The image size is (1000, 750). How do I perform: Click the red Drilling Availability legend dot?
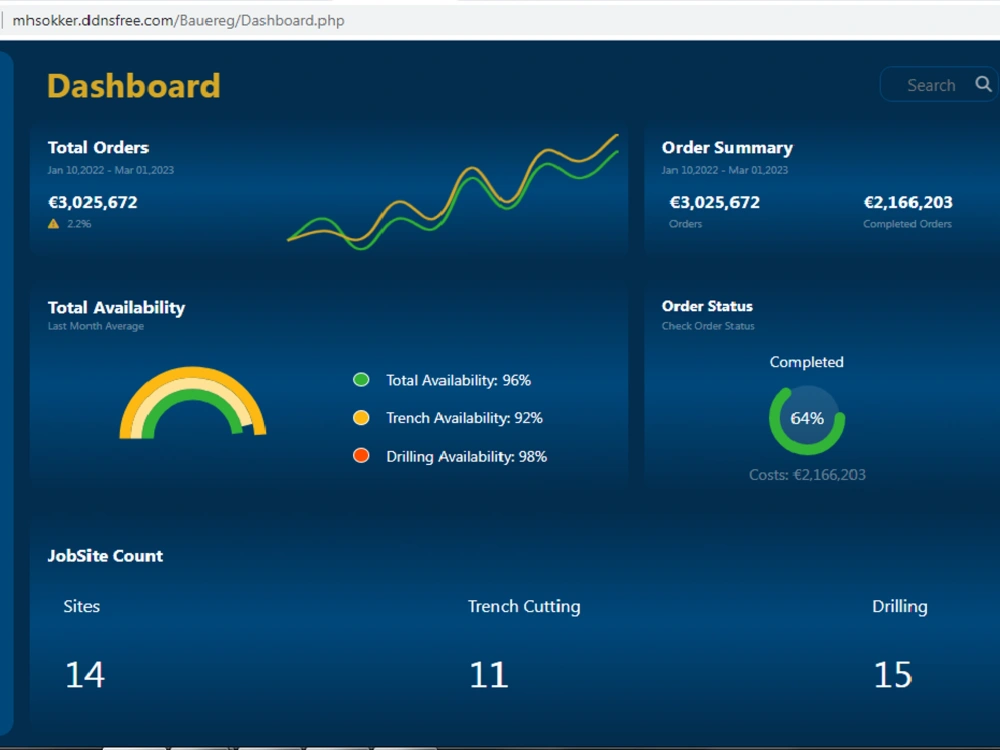(361, 456)
